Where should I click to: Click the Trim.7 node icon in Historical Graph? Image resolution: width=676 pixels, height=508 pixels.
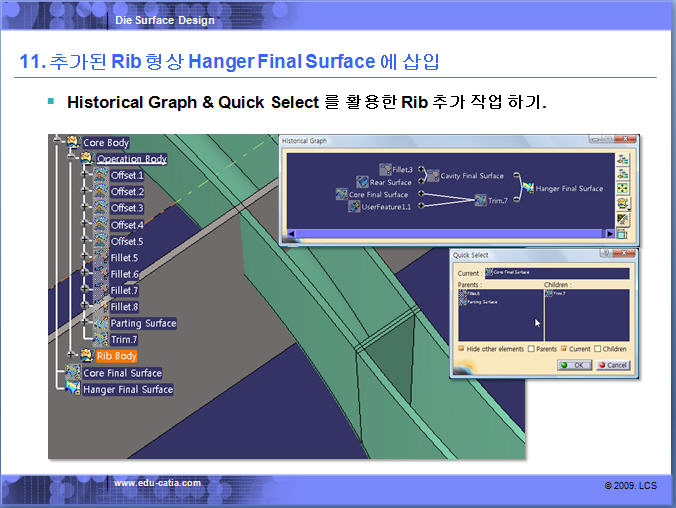coord(481,200)
